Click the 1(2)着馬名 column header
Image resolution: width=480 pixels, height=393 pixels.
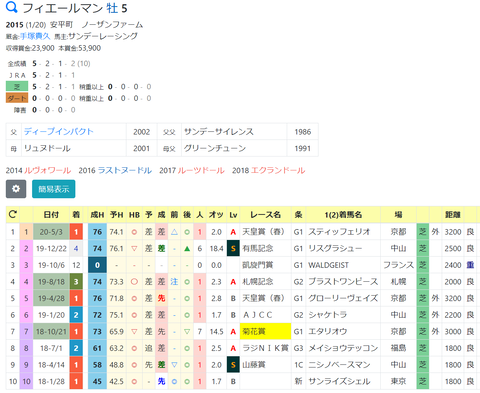[x=343, y=215]
